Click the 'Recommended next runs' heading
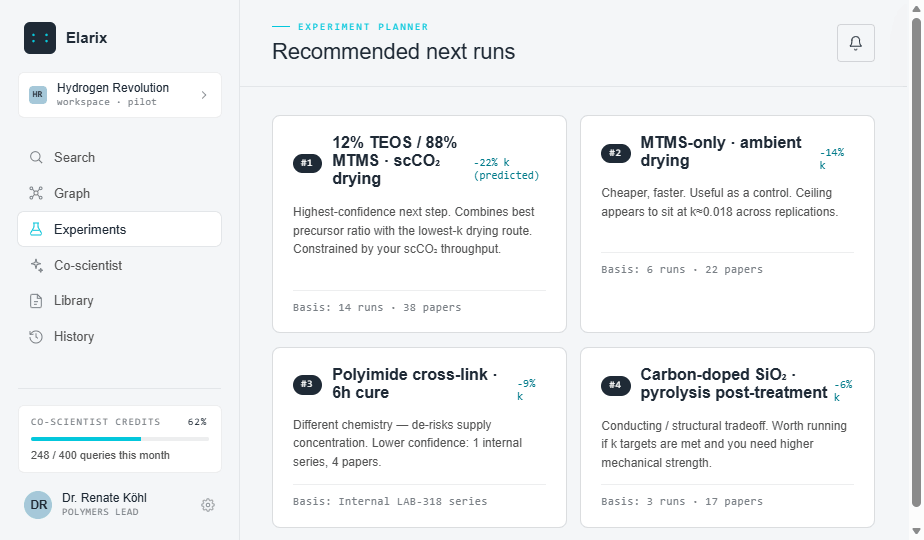The width and height of the screenshot is (924, 540). click(x=394, y=51)
